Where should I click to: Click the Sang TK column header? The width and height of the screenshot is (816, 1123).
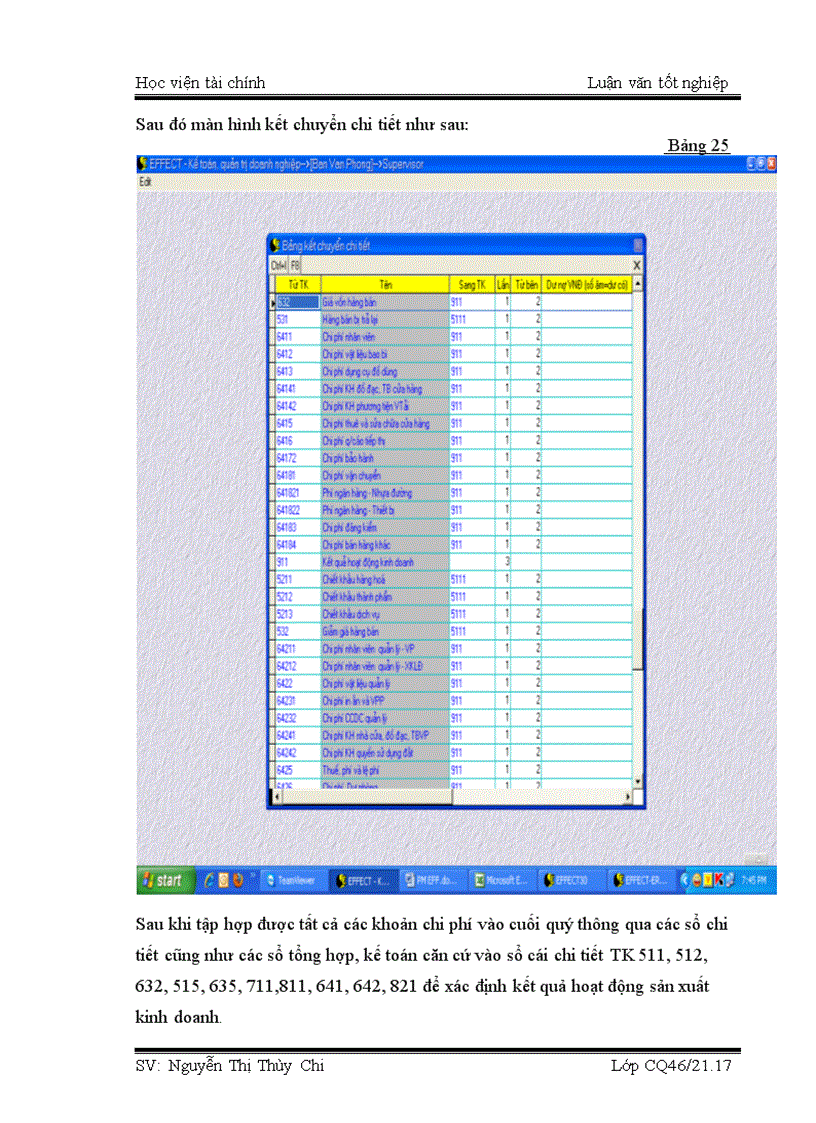pos(470,285)
